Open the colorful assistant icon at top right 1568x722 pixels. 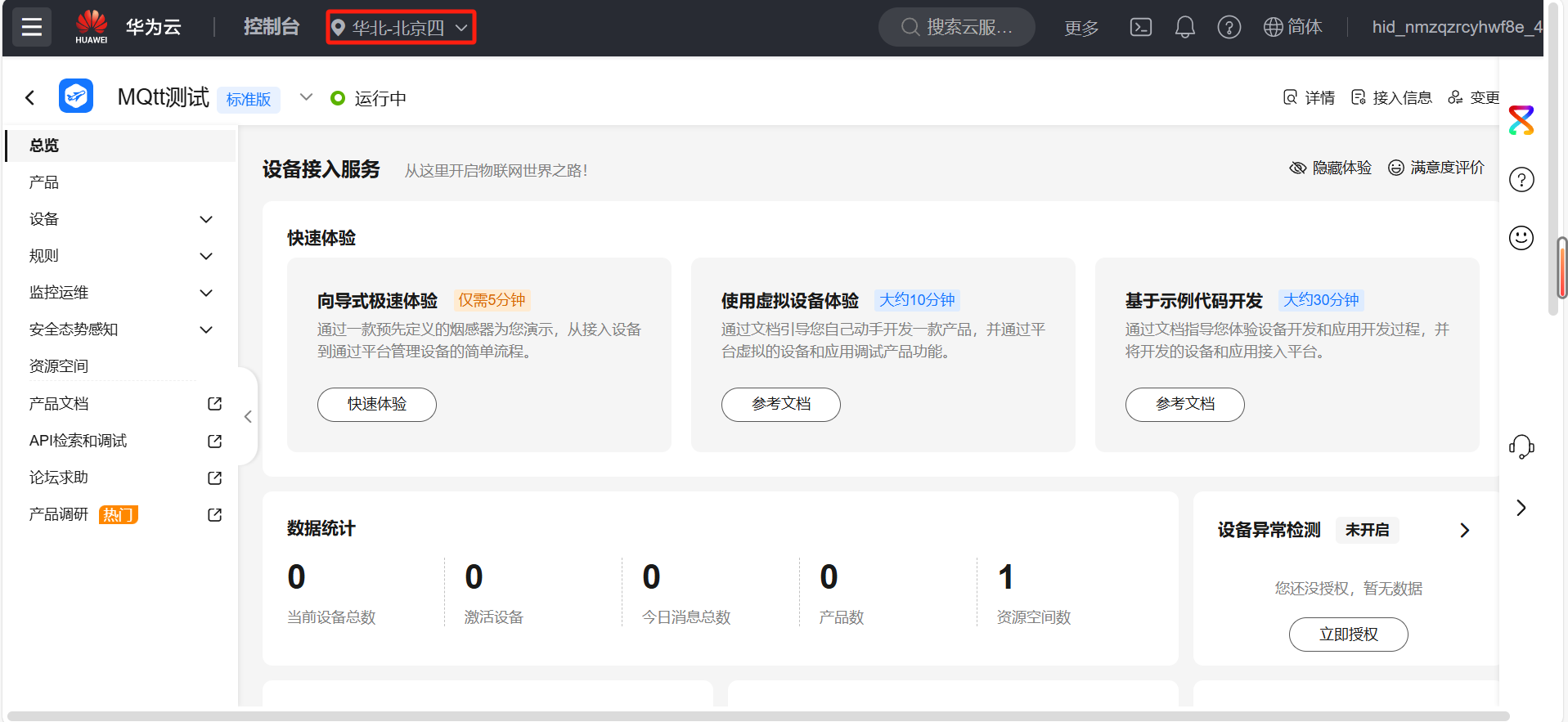pos(1521,121)
